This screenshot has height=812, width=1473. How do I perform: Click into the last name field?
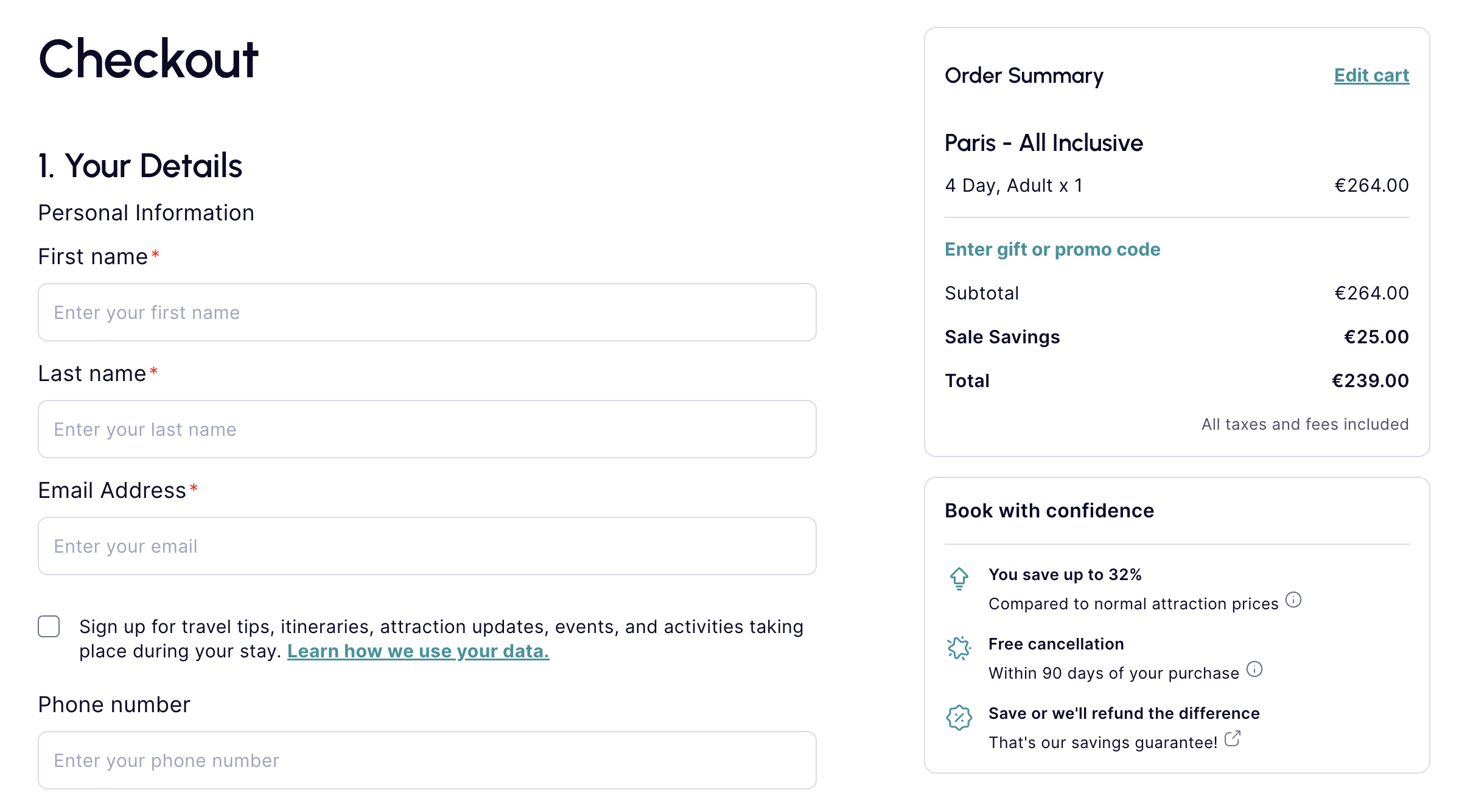tap(427, 429)
